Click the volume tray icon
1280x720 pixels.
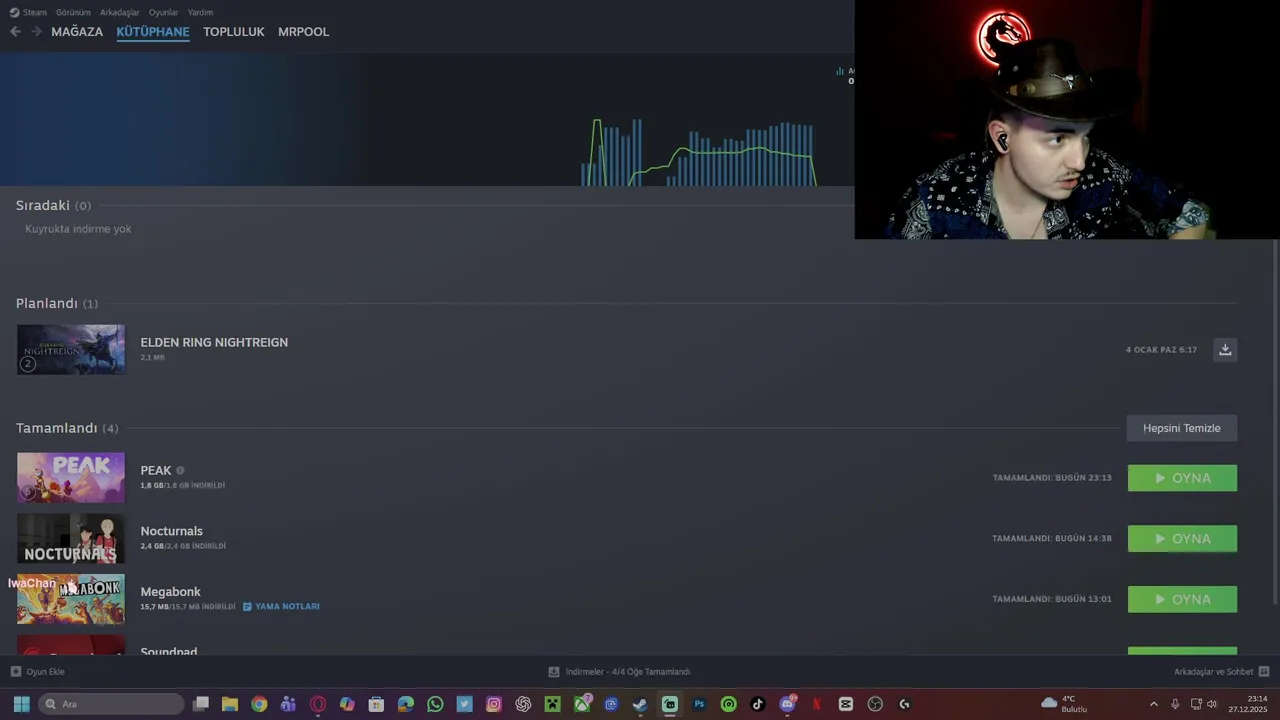pos(1212,704)
